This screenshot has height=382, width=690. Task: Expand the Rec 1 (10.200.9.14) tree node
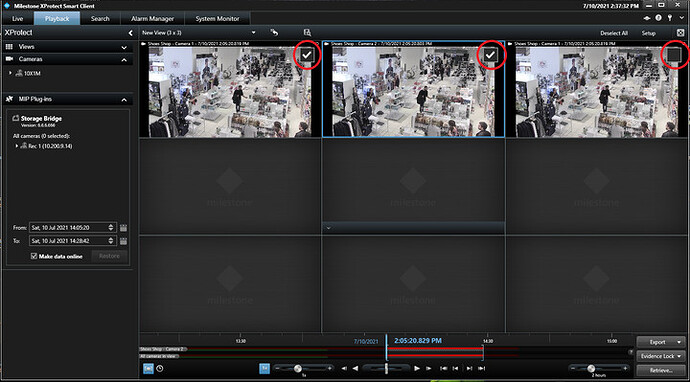point(17,146)
